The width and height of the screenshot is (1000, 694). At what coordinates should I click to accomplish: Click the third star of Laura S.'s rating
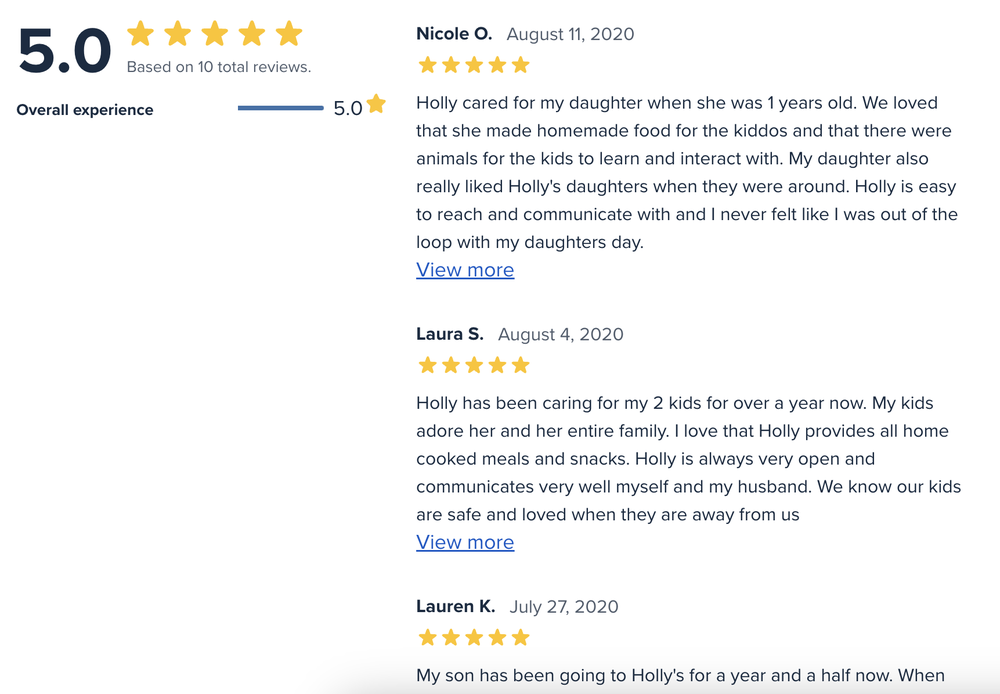(474, 366)
